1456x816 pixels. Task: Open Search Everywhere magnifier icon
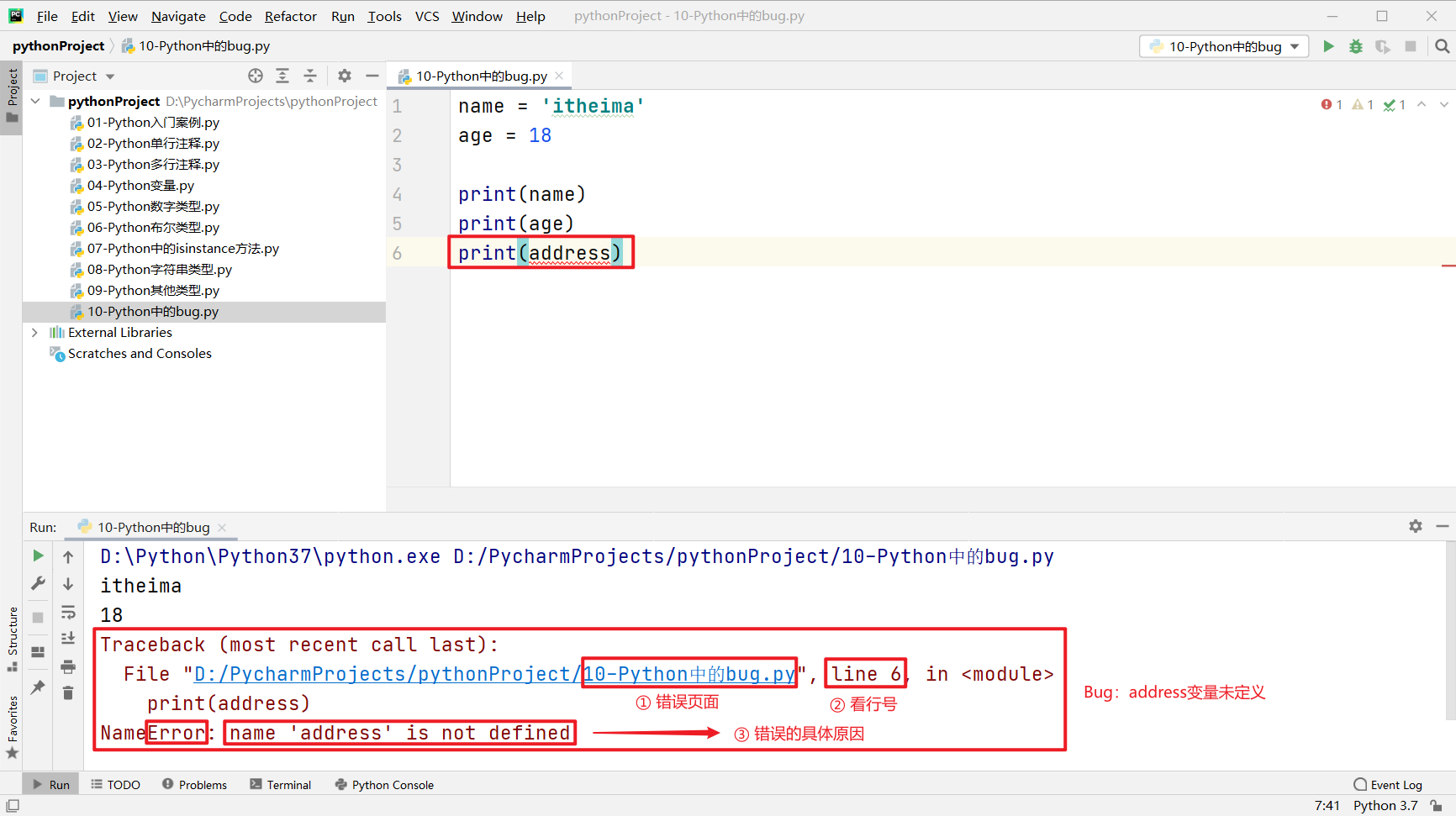[x=1443, y=47]
